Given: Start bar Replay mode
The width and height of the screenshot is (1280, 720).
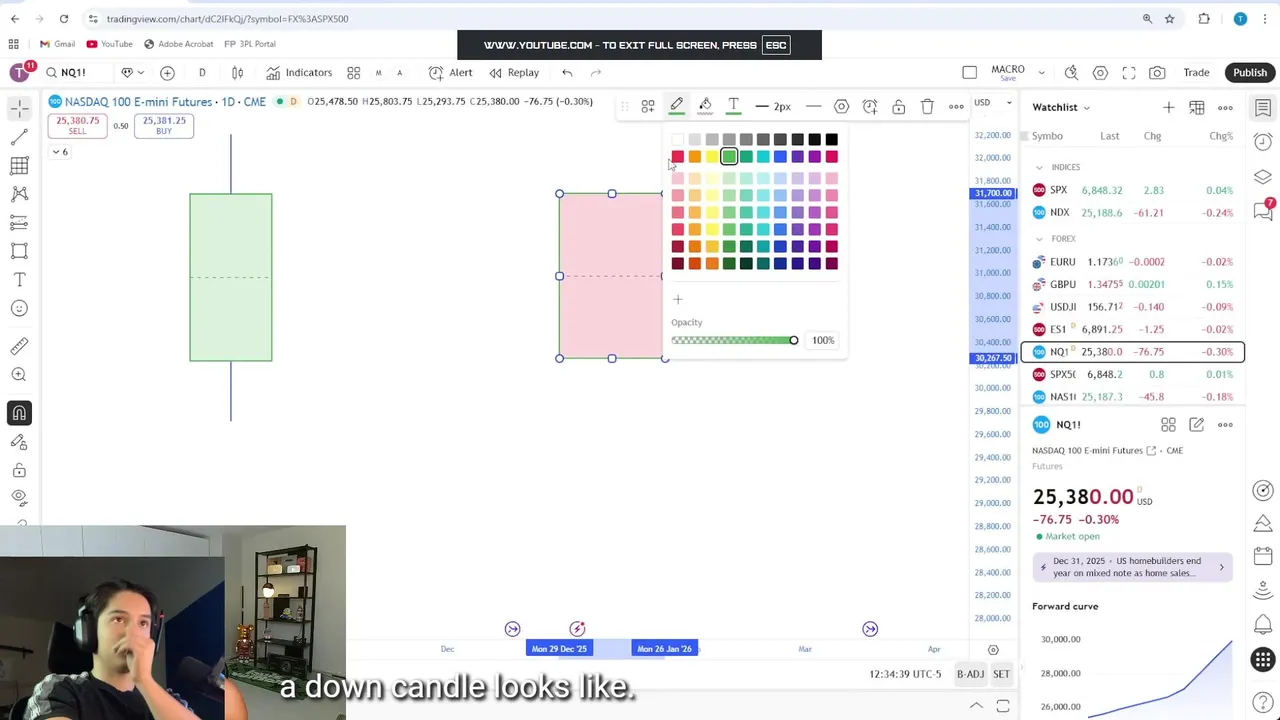Looking at the screenshot, I should point(514,72).
